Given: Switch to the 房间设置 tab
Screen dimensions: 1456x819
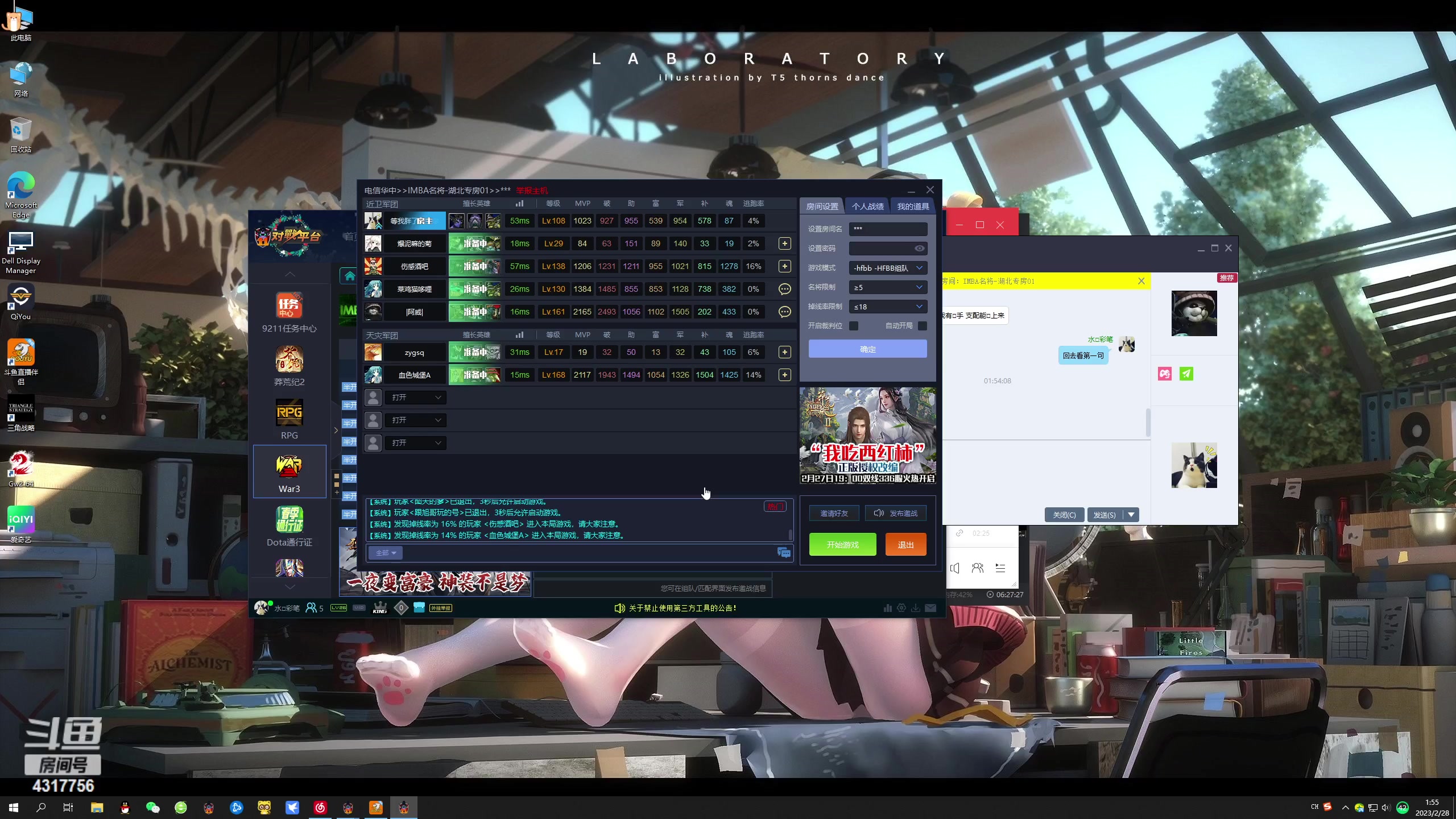Looking at the screenshot, I should coord(822,206).
